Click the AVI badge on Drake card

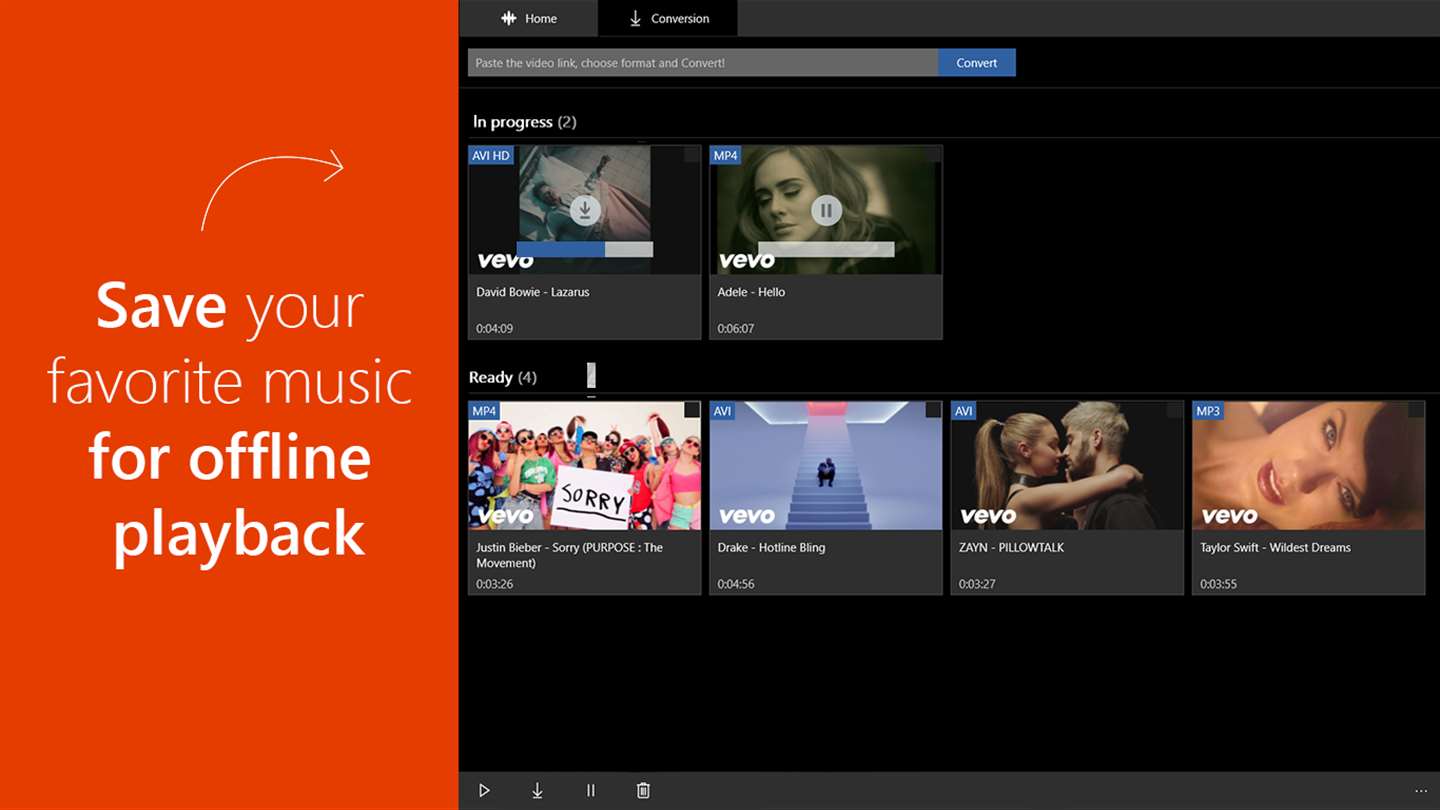(x=722, y=411)
